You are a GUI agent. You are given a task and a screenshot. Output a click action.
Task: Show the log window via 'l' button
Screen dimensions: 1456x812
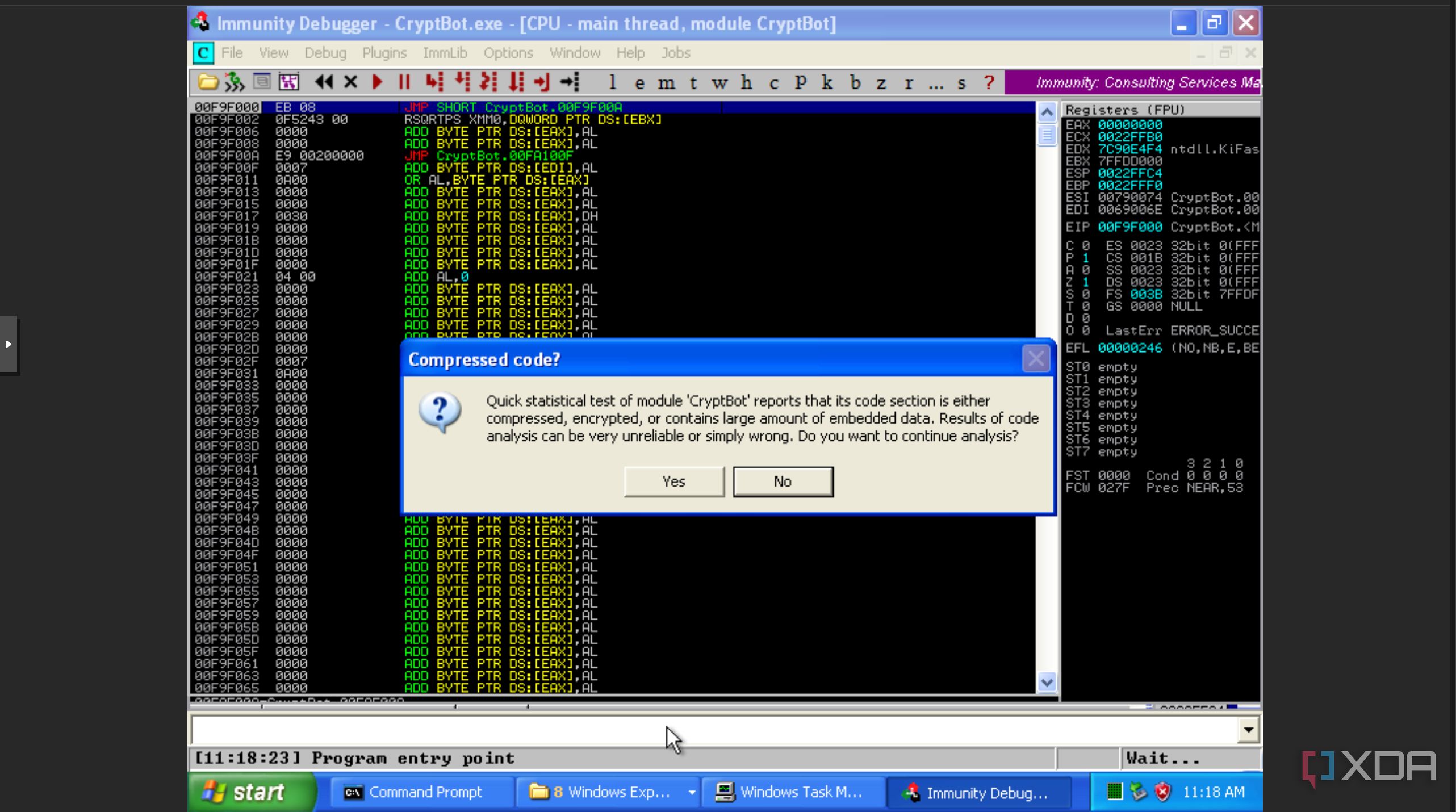click(x=612, y=83)
